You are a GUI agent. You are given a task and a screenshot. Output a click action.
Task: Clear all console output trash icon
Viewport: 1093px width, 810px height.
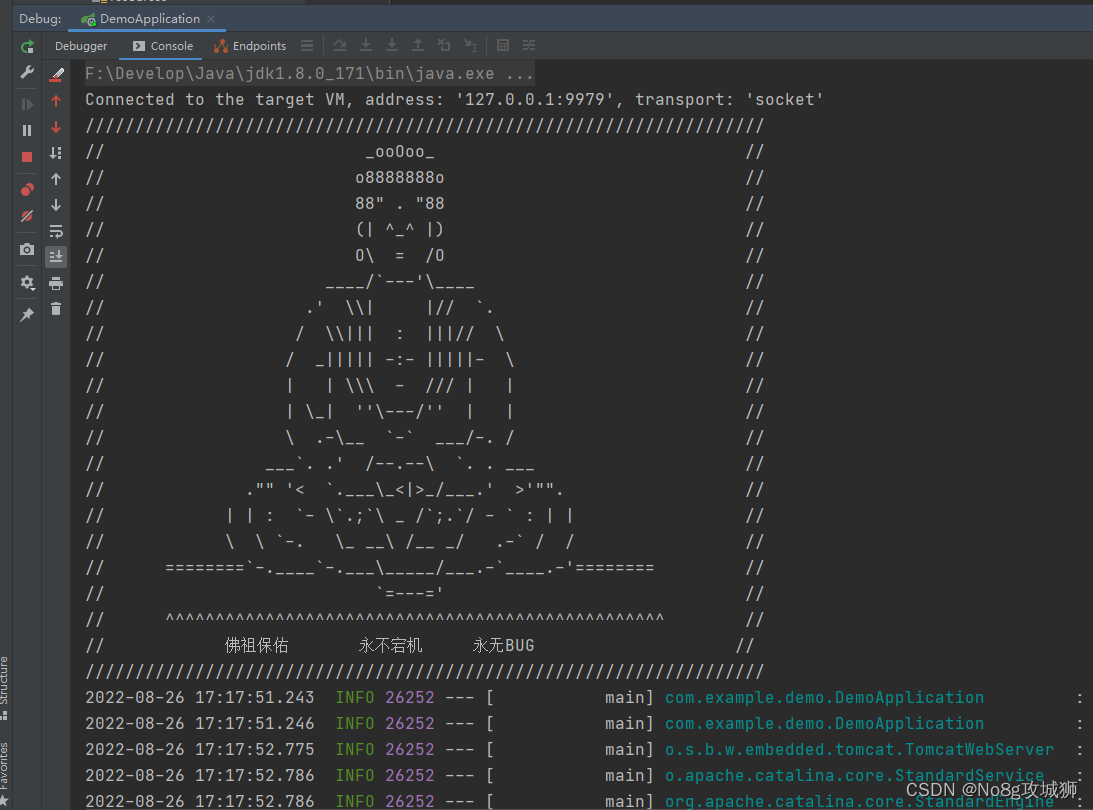(56, 309)
